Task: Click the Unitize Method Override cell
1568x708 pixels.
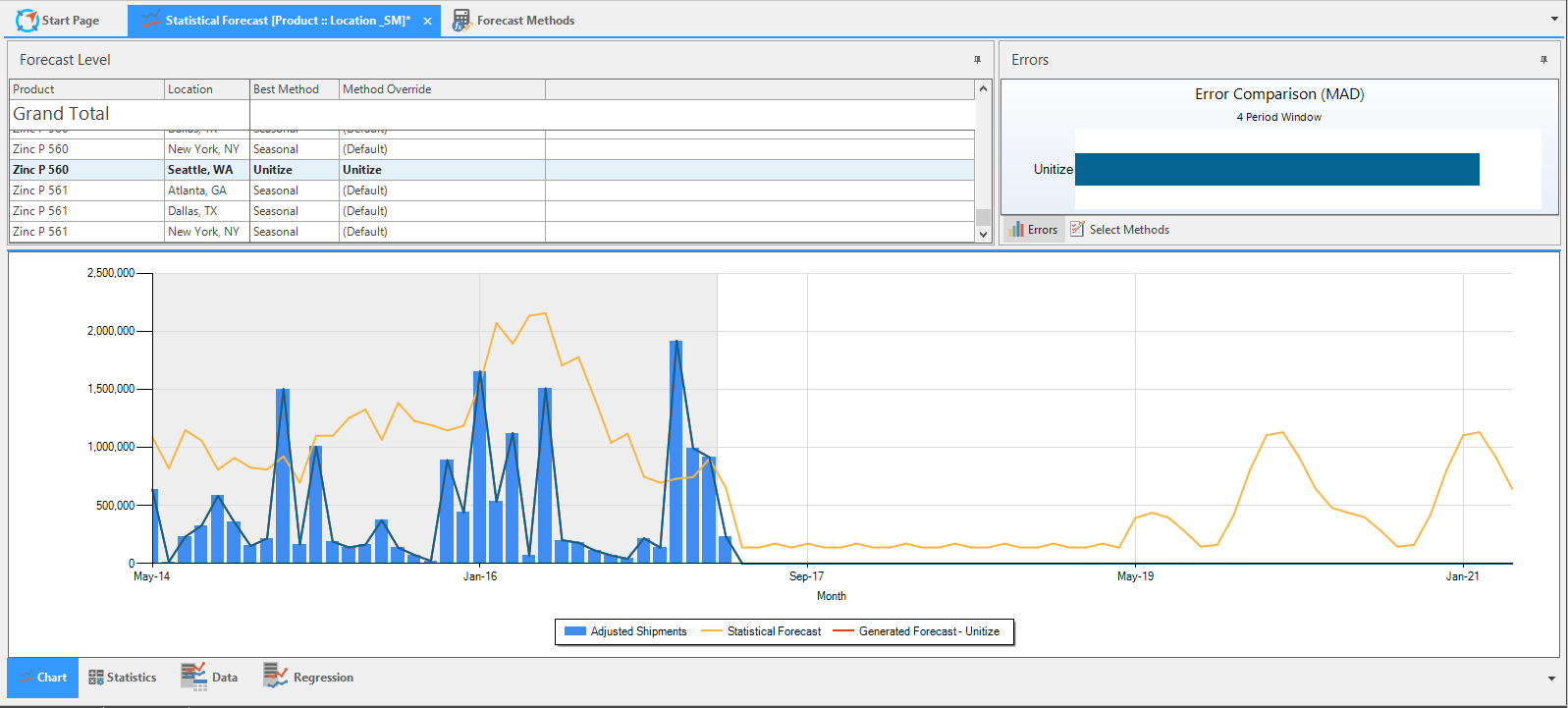Action: coord(442,170)
